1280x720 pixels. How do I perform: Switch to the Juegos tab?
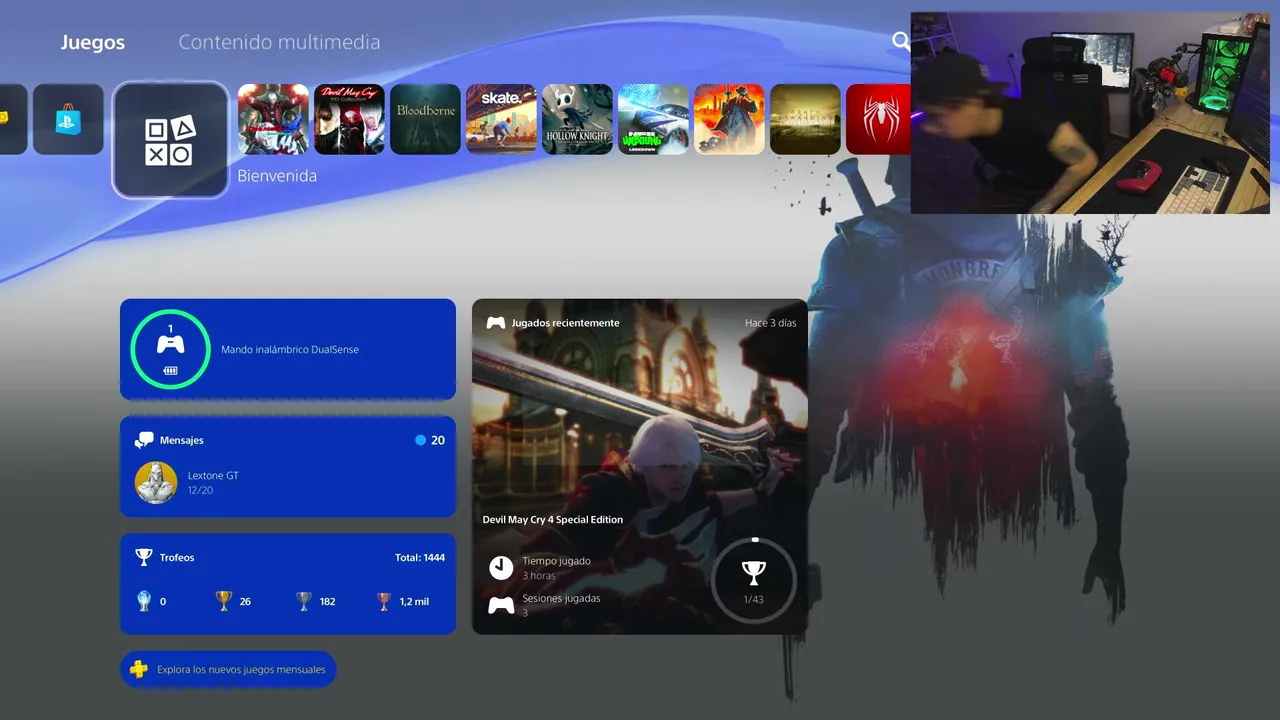click(92, 42)
